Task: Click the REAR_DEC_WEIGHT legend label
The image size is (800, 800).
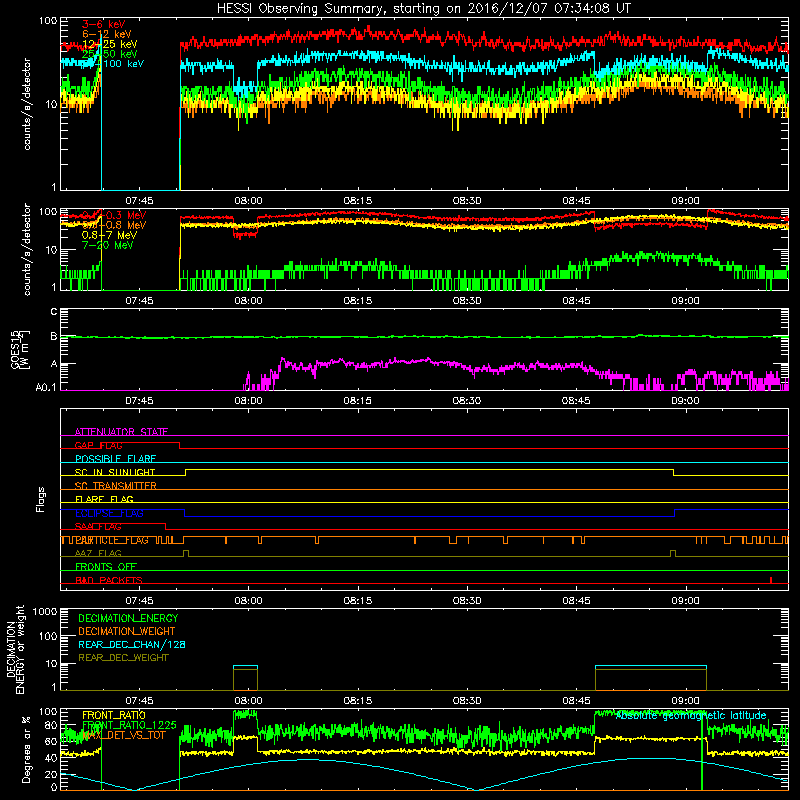Action: [123, 658]
